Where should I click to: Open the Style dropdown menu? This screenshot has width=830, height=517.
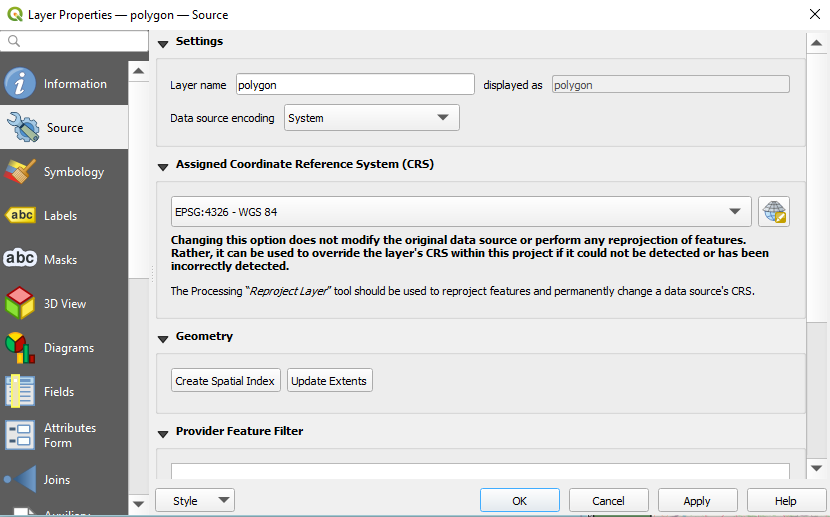[x=195, y=501]
